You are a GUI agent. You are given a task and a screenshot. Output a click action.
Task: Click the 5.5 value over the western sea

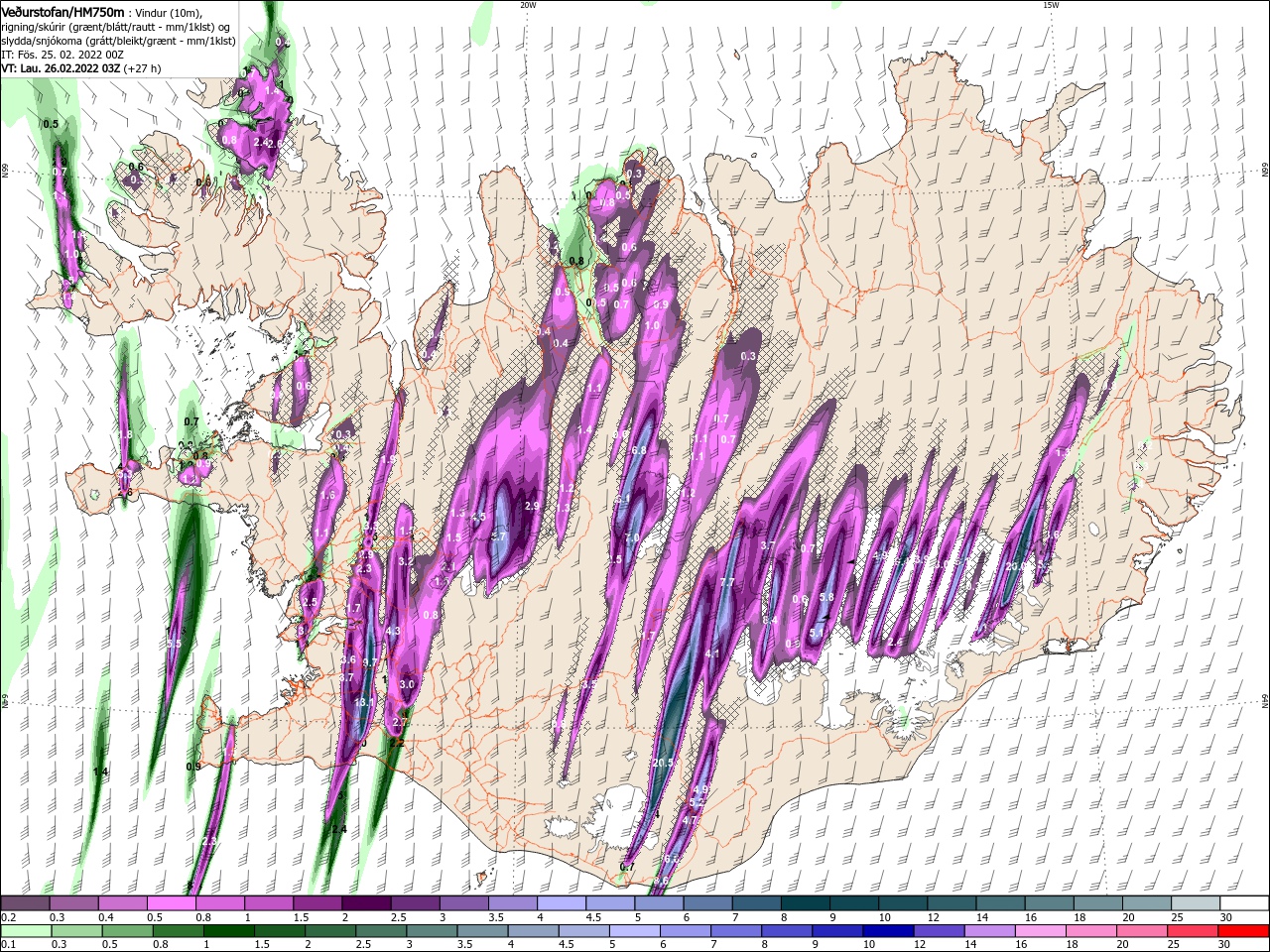pyautogui.click(x=174, y=644)
